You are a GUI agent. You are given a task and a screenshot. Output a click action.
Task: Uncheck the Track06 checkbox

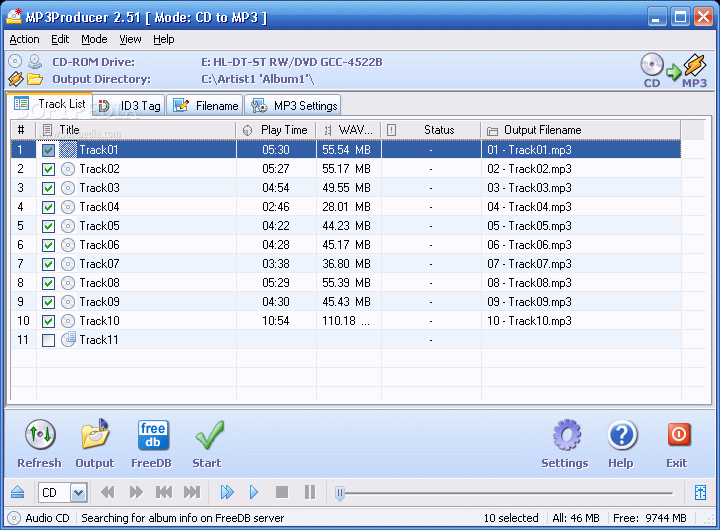48,245
